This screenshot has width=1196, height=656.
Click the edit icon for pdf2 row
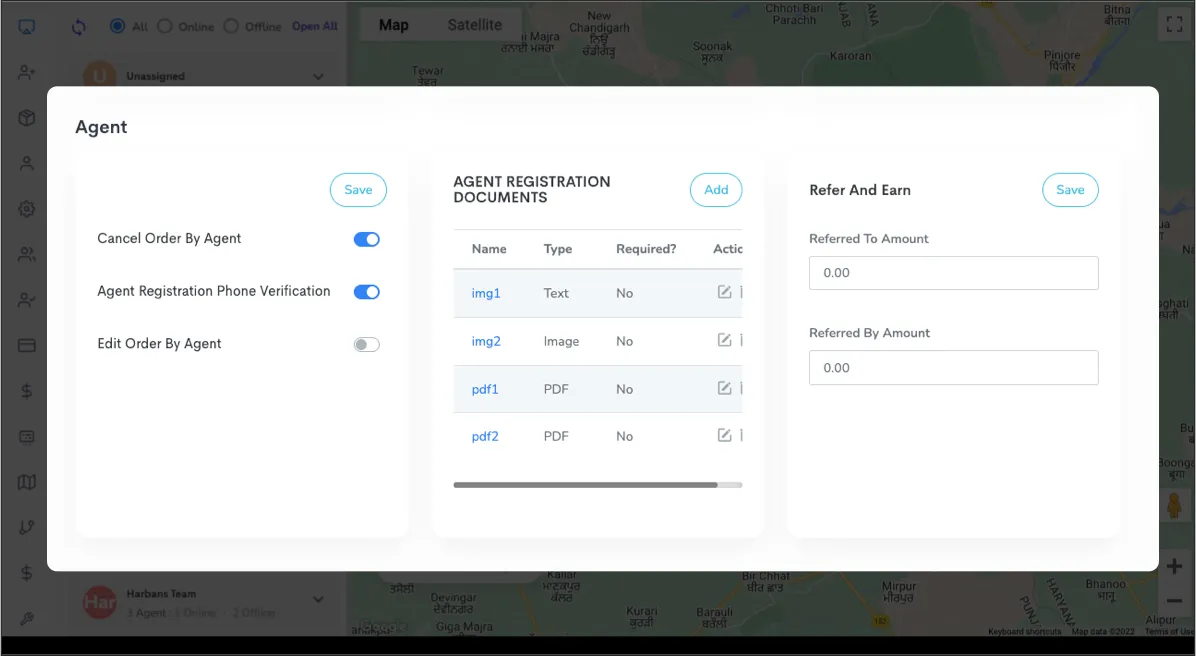[x=725, y=435]
